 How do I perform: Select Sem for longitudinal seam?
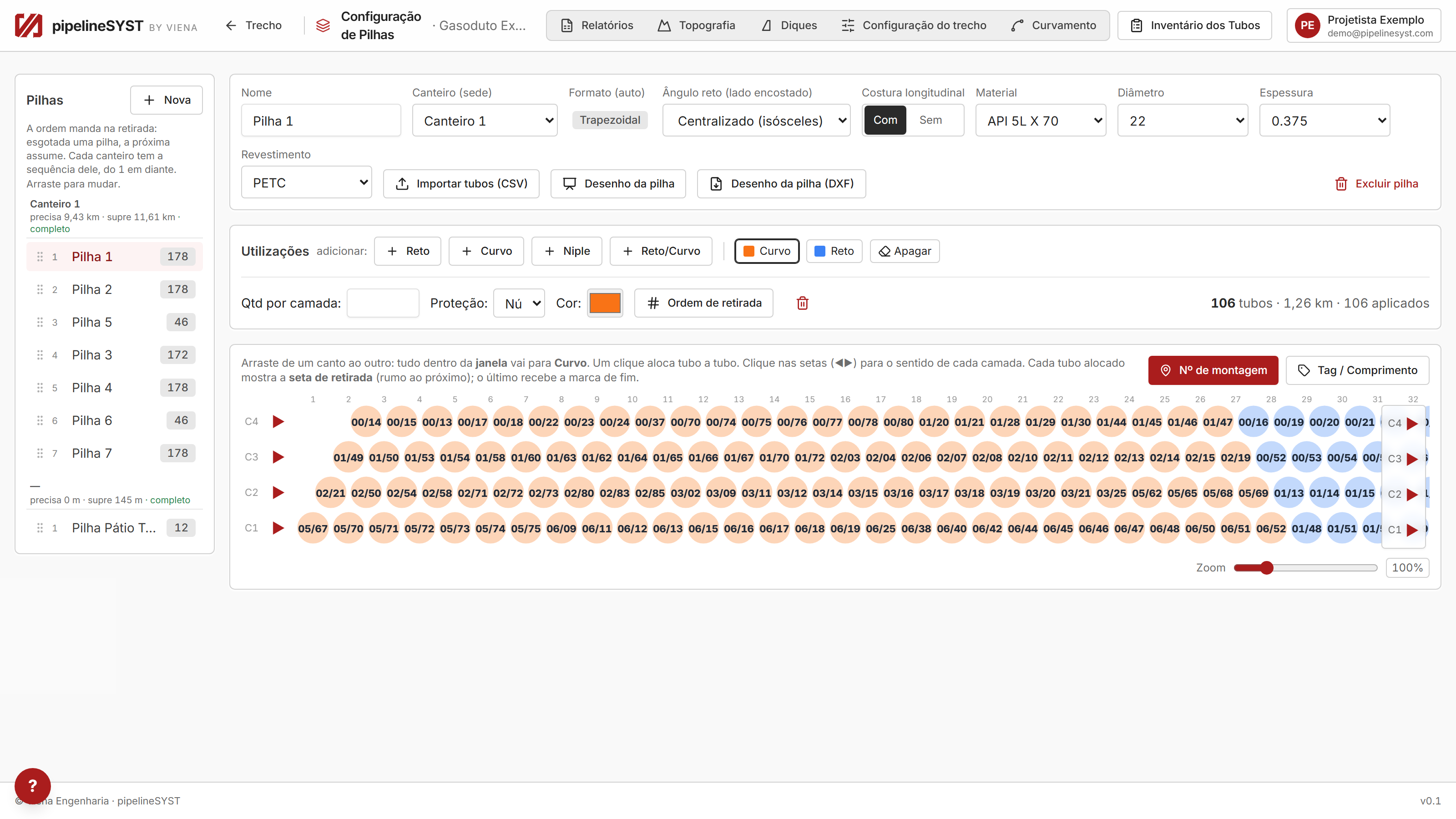point(930,120)
